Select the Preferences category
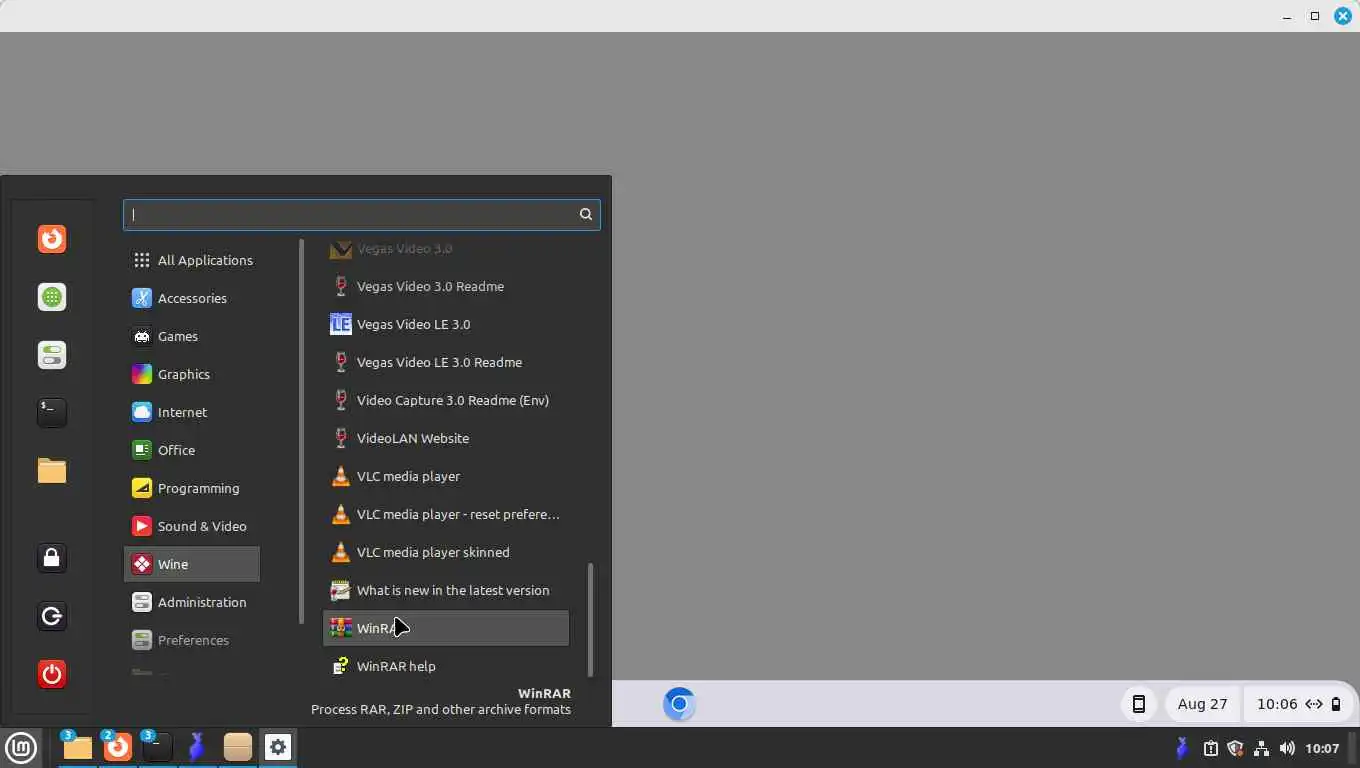The image size is (1360, 768). tap(192, 640)
